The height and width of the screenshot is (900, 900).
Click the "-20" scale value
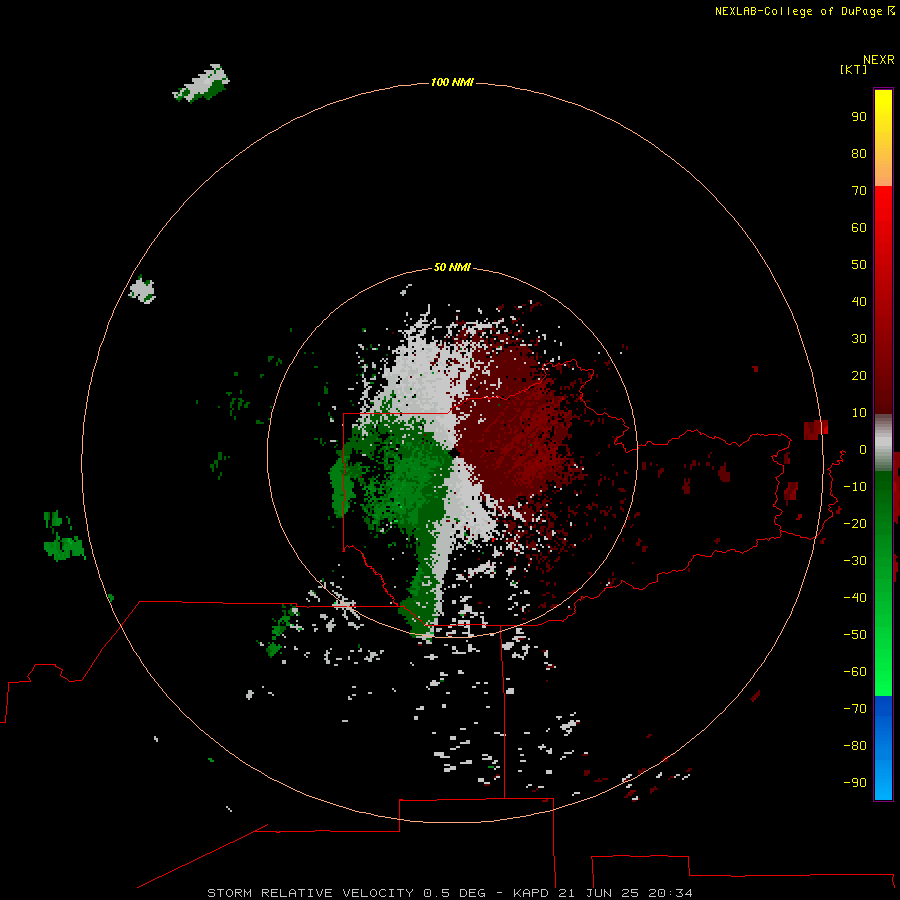tap(855, 523)
